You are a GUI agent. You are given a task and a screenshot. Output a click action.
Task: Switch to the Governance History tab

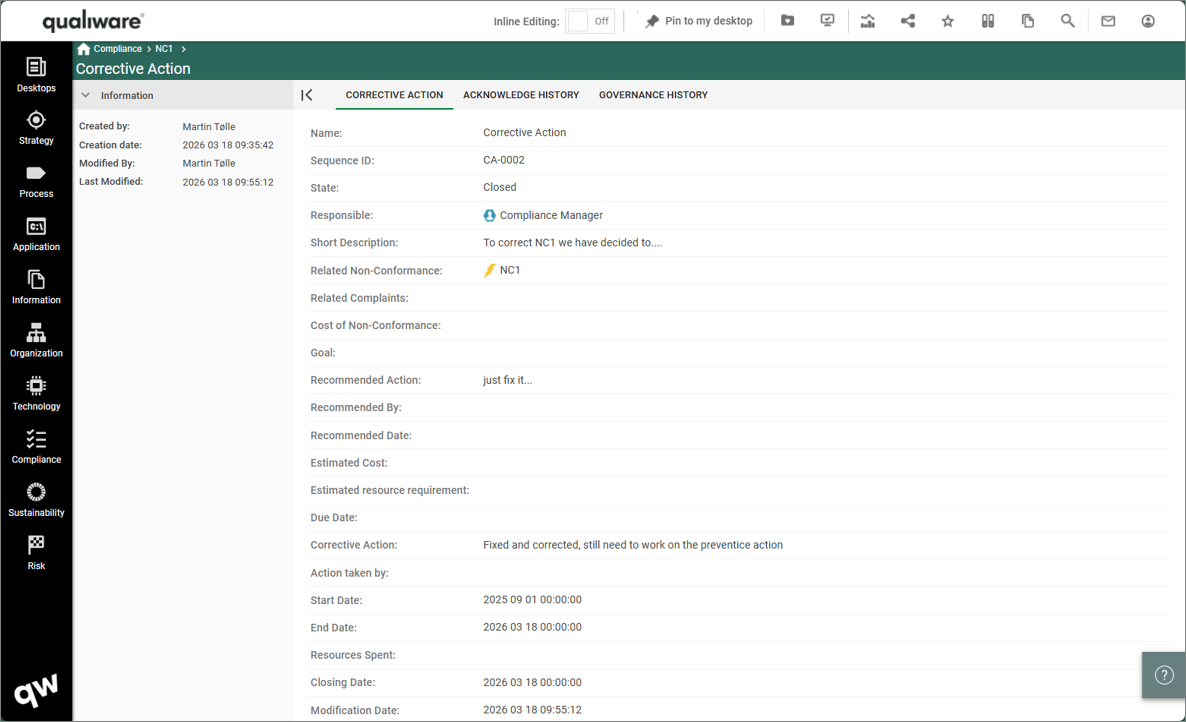pyautogui.click(x=653, y=95)
